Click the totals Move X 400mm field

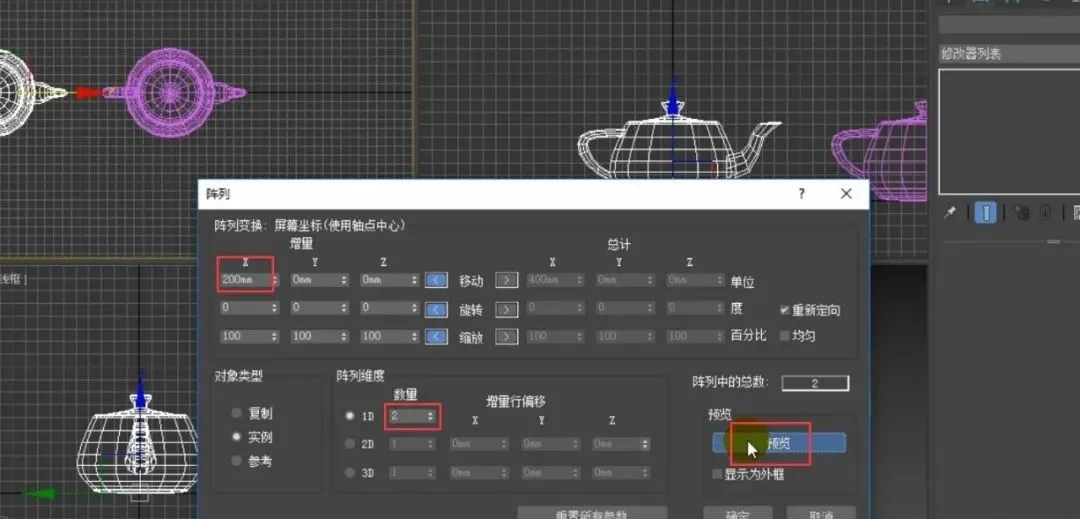(550, 280)
